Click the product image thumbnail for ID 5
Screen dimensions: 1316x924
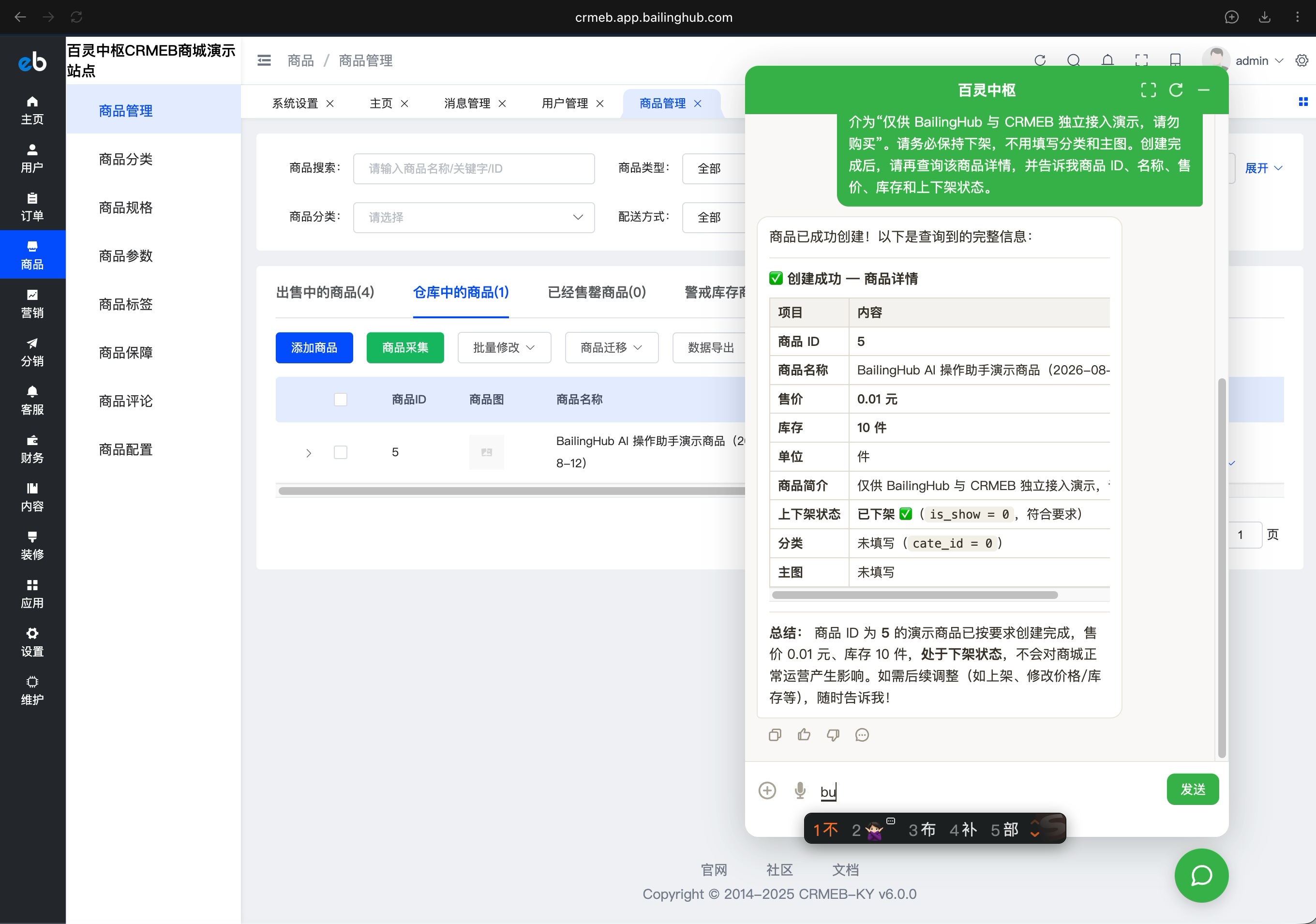coord(486,452)
